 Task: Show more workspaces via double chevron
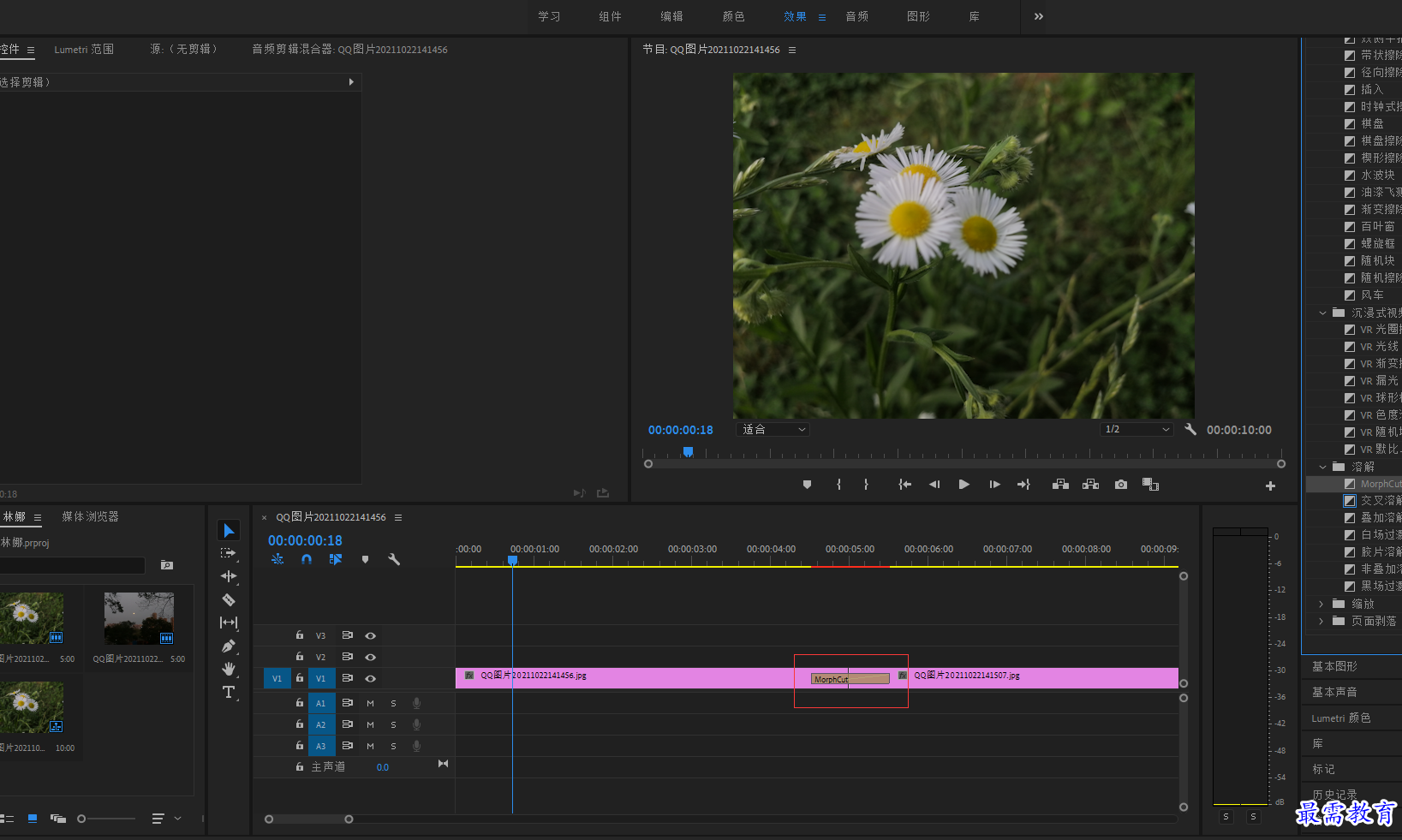click(x=1039, y=16)
